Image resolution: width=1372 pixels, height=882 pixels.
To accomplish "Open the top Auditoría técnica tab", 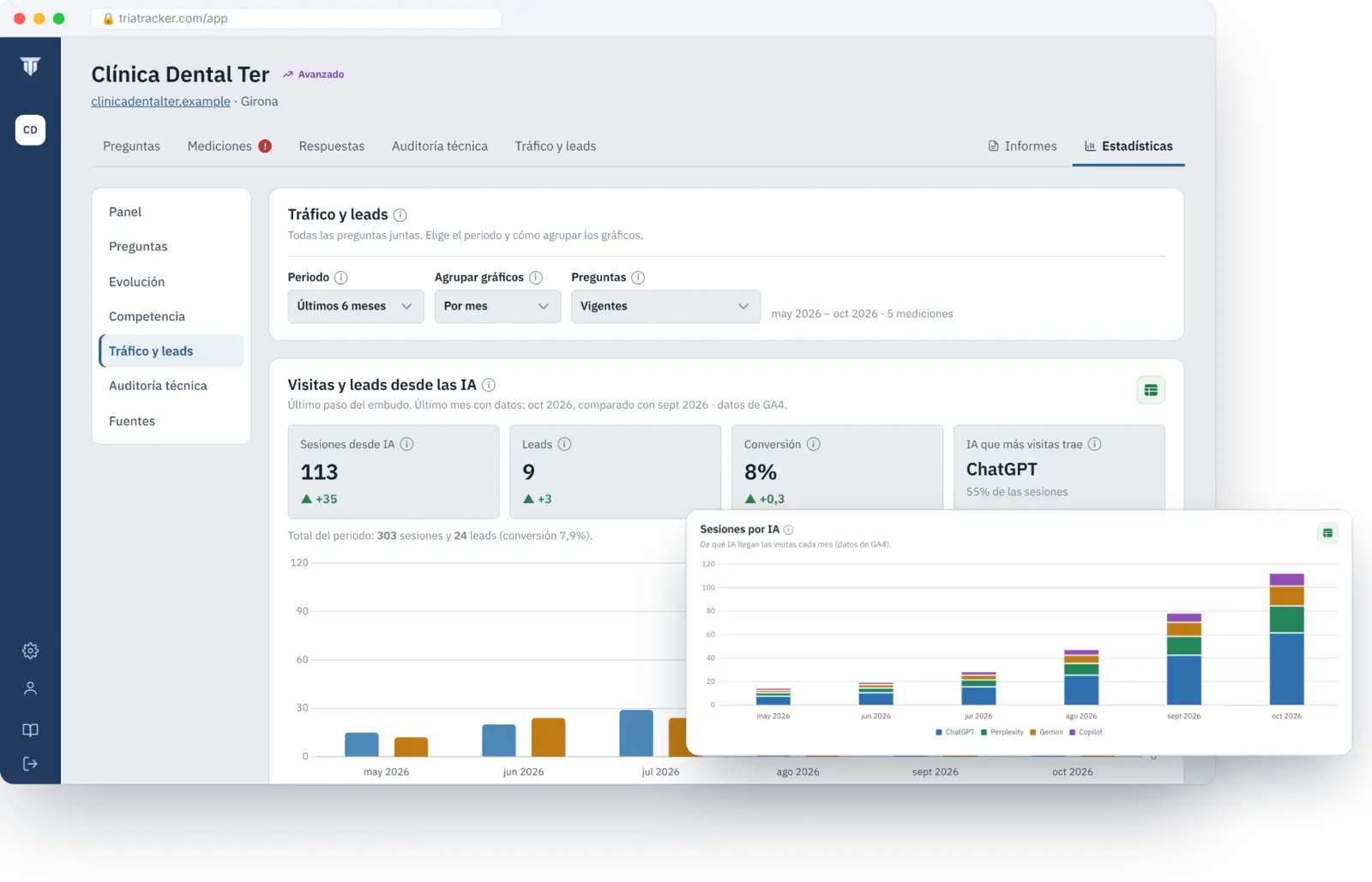I will coord(440,146).
